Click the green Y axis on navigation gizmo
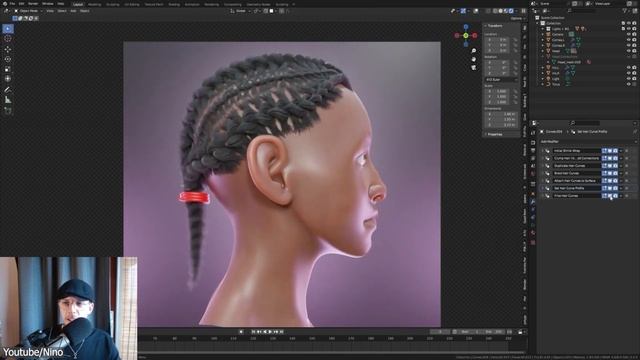Image resolution: width=640 pixels, height=360 pixels. click(466, 36)
